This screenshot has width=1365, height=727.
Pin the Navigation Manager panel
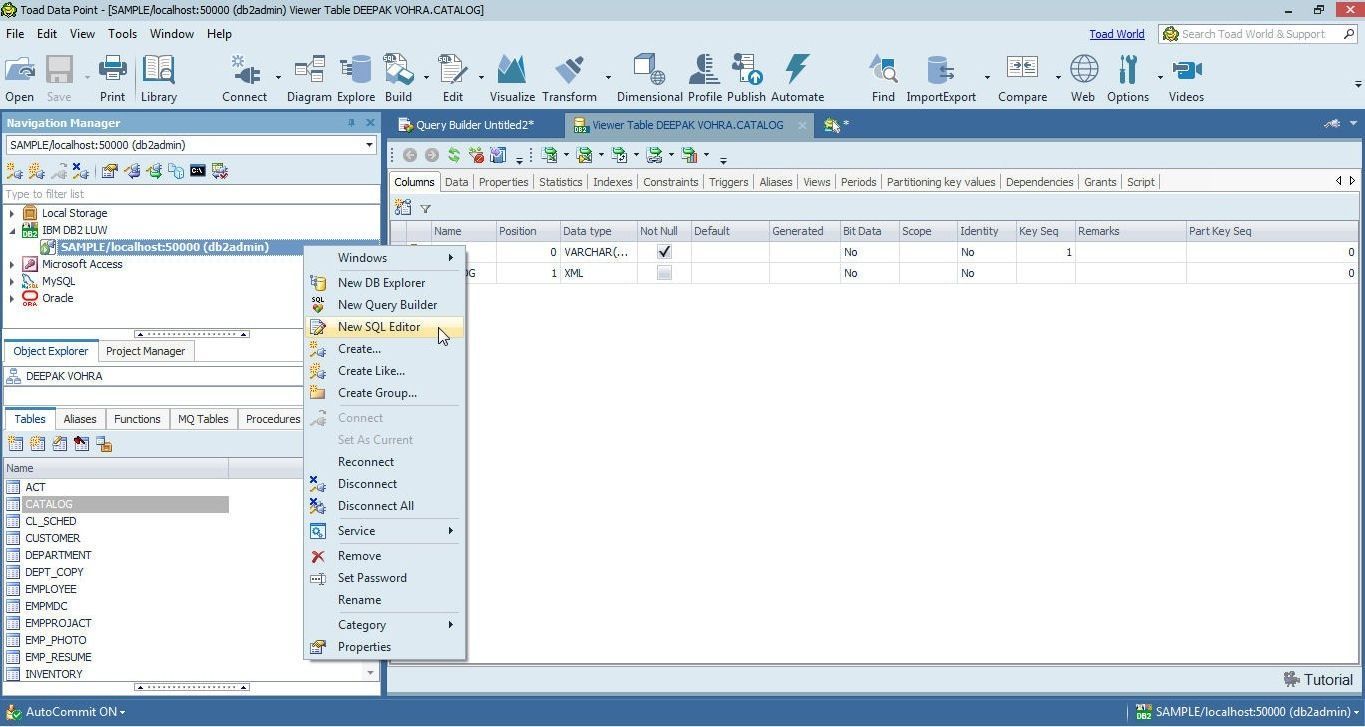351,123
